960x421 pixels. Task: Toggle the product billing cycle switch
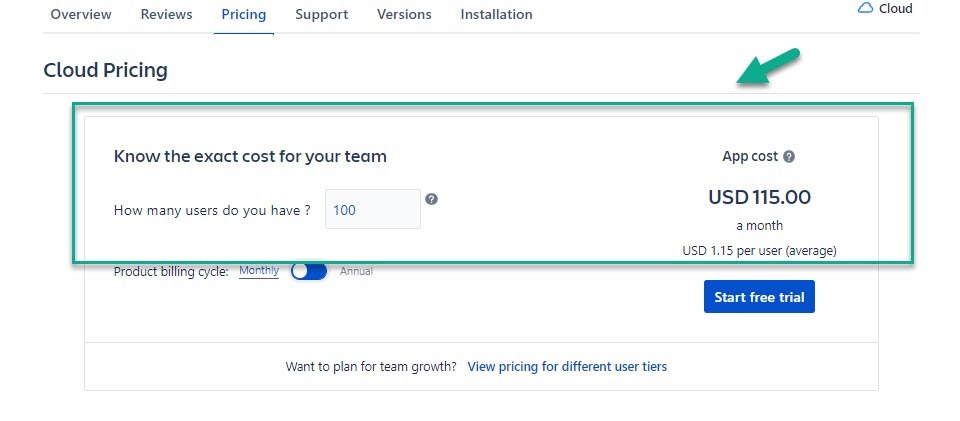pyautogui.click(x=309, y=271)
